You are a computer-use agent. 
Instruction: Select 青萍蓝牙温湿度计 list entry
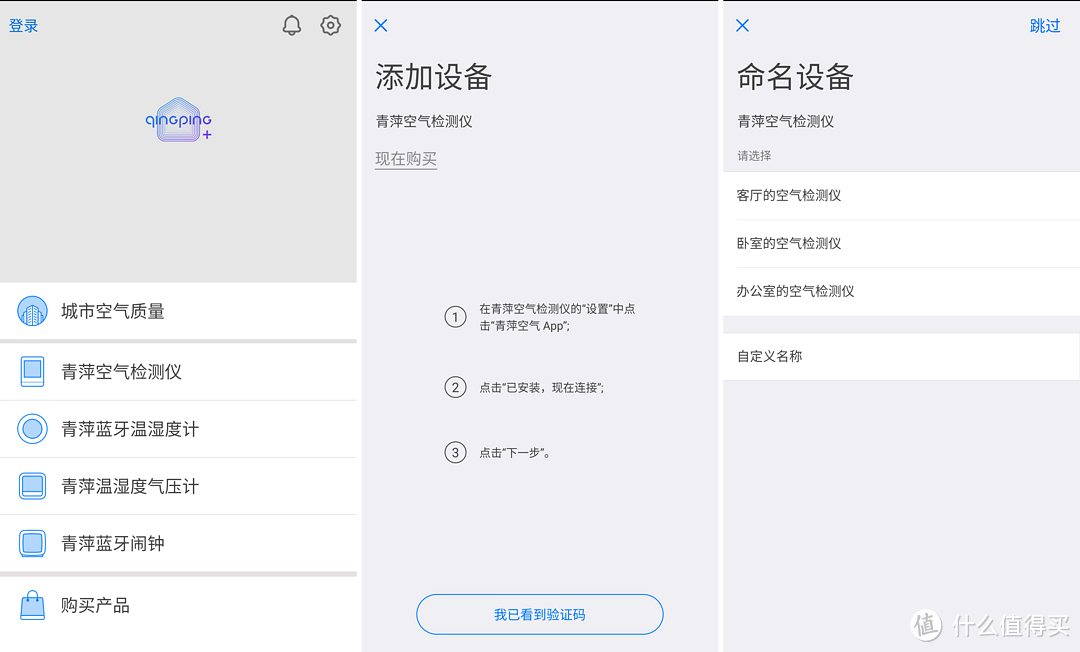(178, 429)
